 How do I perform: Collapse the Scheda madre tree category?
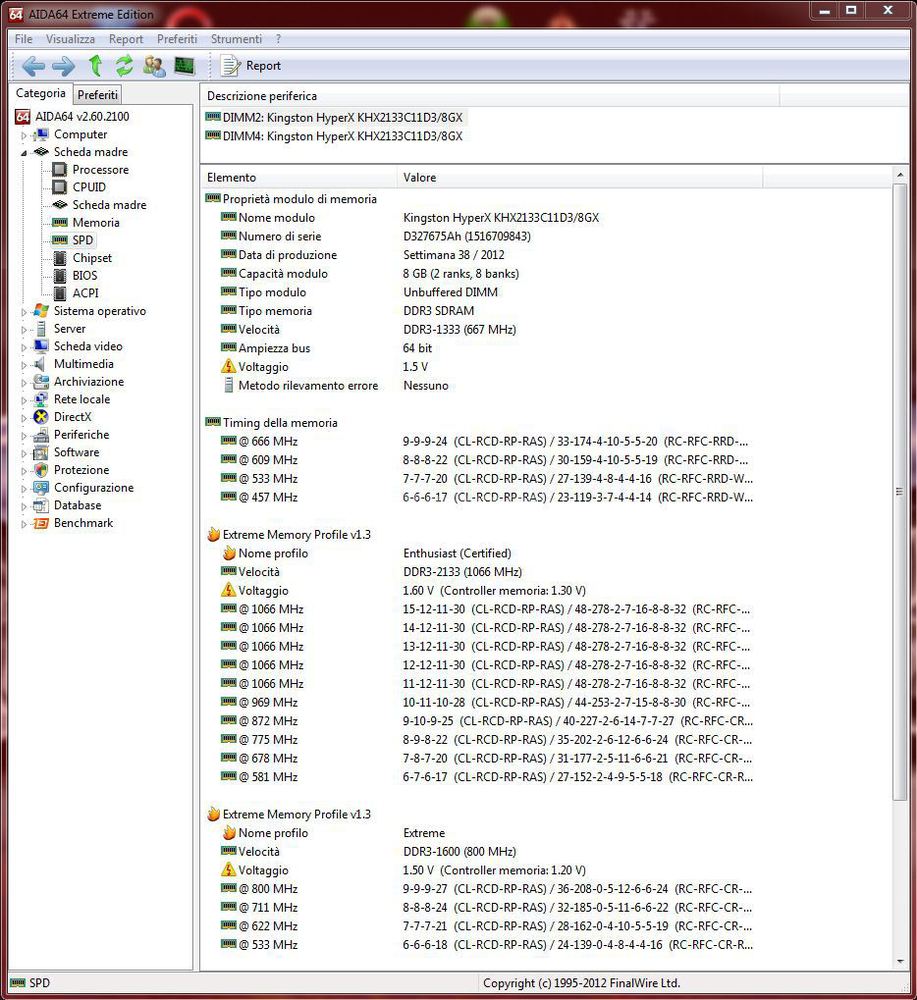click(24, 152)
